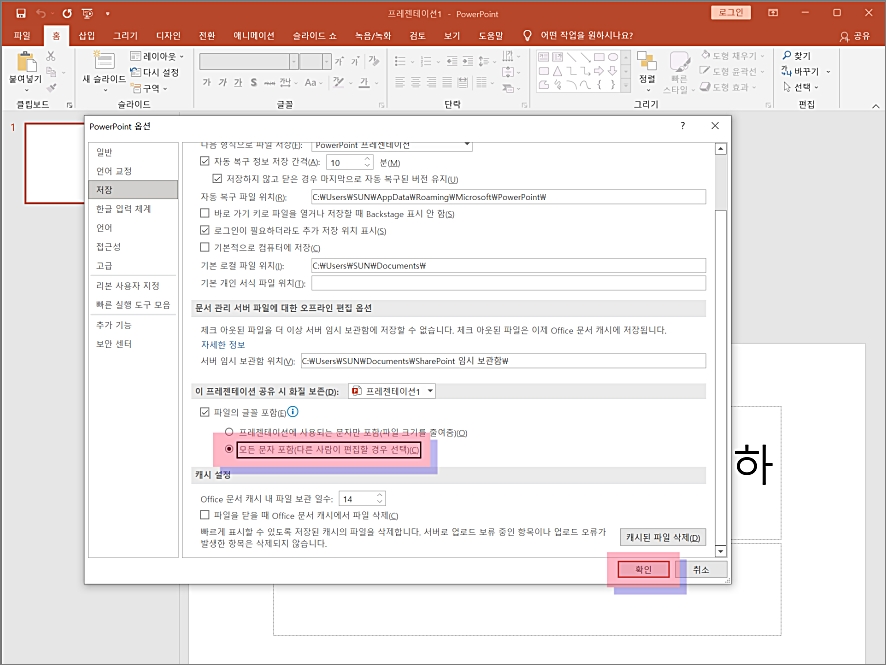The width and height of the screenshot is (886, 665).
Task: Open the 프레젠테이션1 presentation dropdown
Action: coord(392,391)
